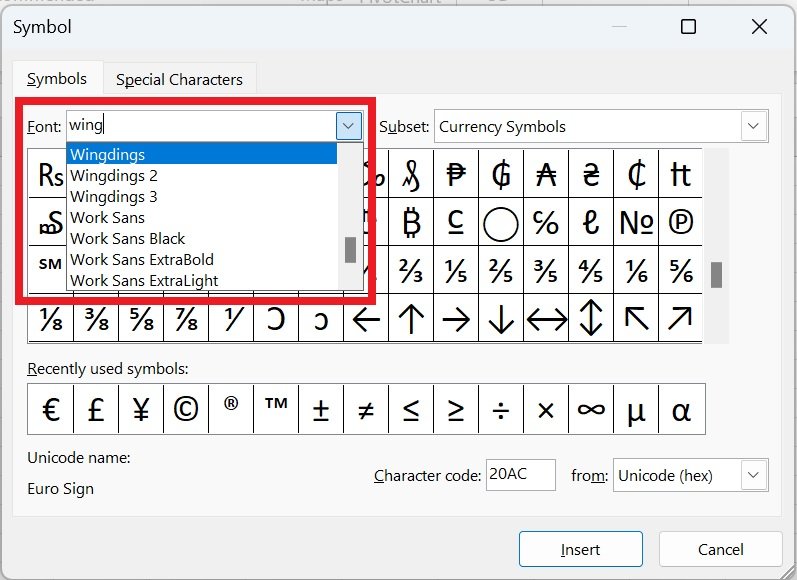The image size is (797, 580).
Task: Choose Work Sans in font list
Action: click(x=202, y=218)
